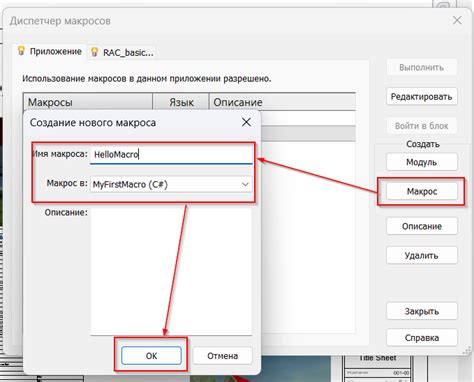Click the Язык column header
Viewport: 474px width, 382px height.
pos(181,102)
